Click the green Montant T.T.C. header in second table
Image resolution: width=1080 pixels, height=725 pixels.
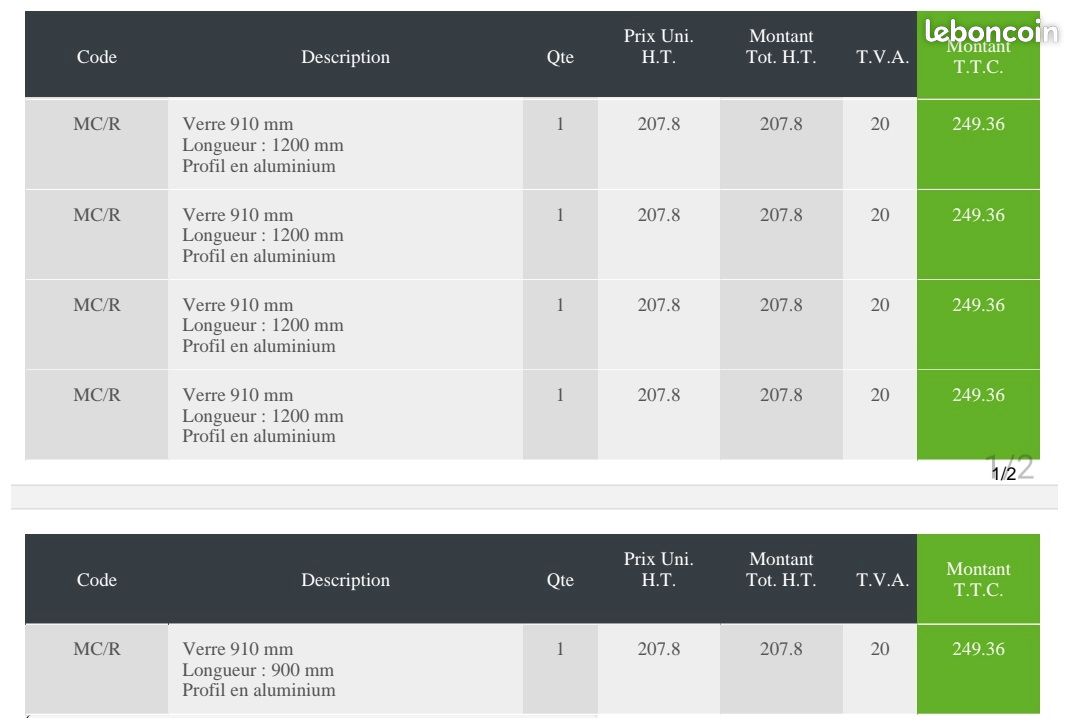point(978,579)
